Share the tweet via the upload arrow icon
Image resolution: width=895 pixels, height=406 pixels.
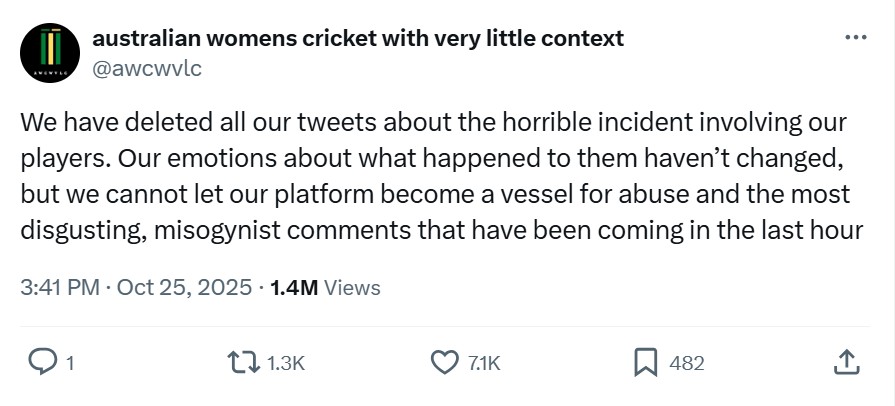[x=844, y=363]
